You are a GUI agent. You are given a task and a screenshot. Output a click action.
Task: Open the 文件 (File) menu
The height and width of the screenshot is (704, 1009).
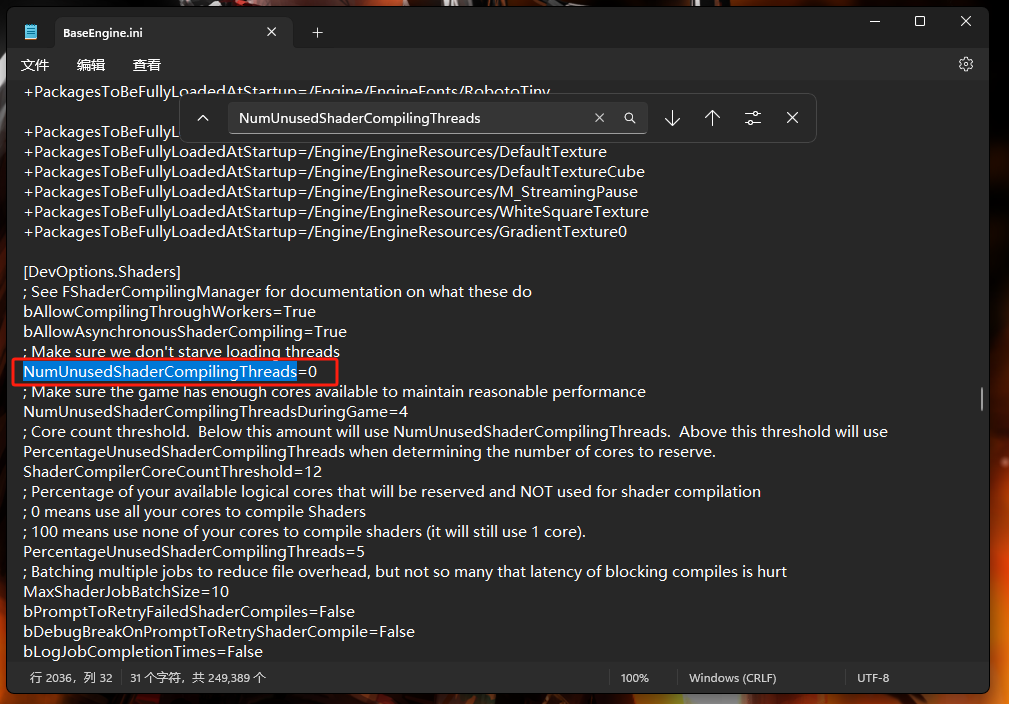point(35,65)
